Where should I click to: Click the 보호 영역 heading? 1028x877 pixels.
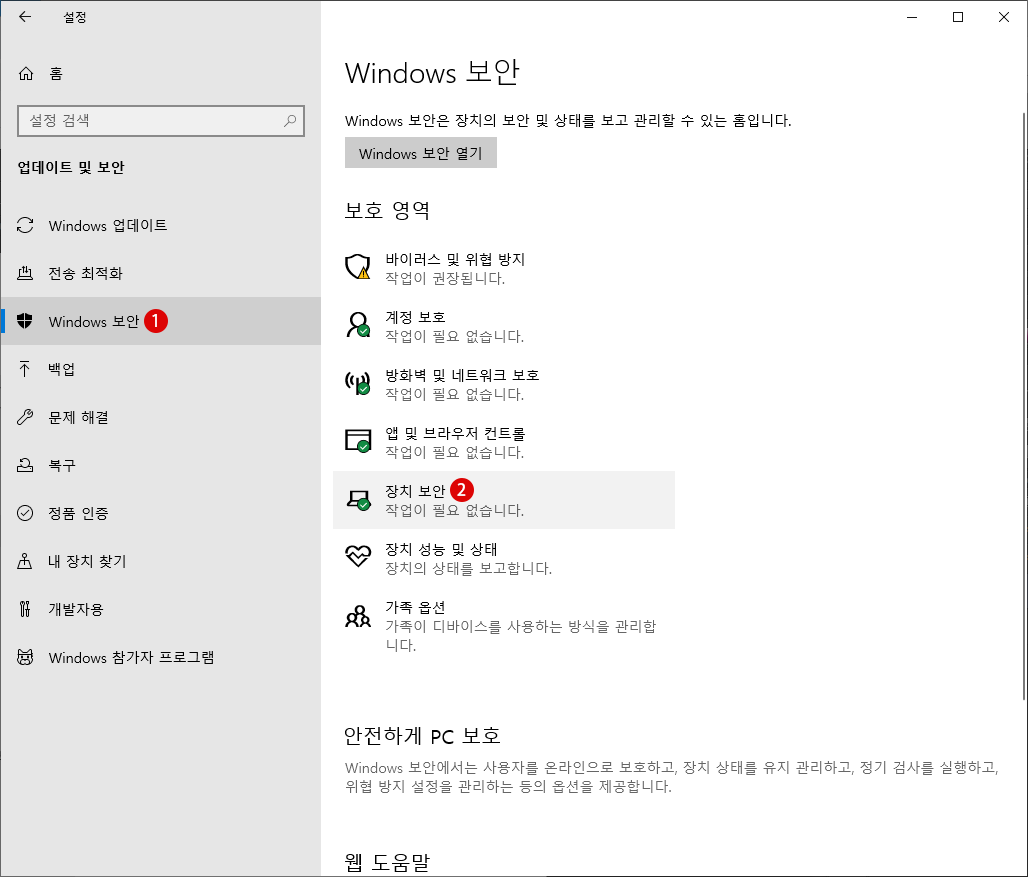[x=387, y=210]
